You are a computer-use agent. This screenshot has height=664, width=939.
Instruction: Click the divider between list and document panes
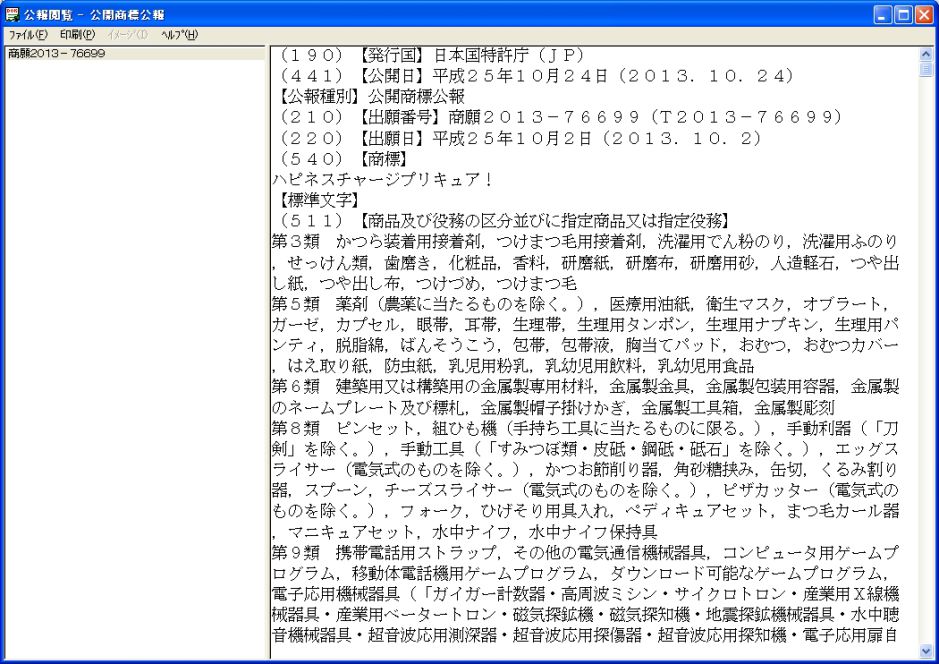click(x=268, y=352)
